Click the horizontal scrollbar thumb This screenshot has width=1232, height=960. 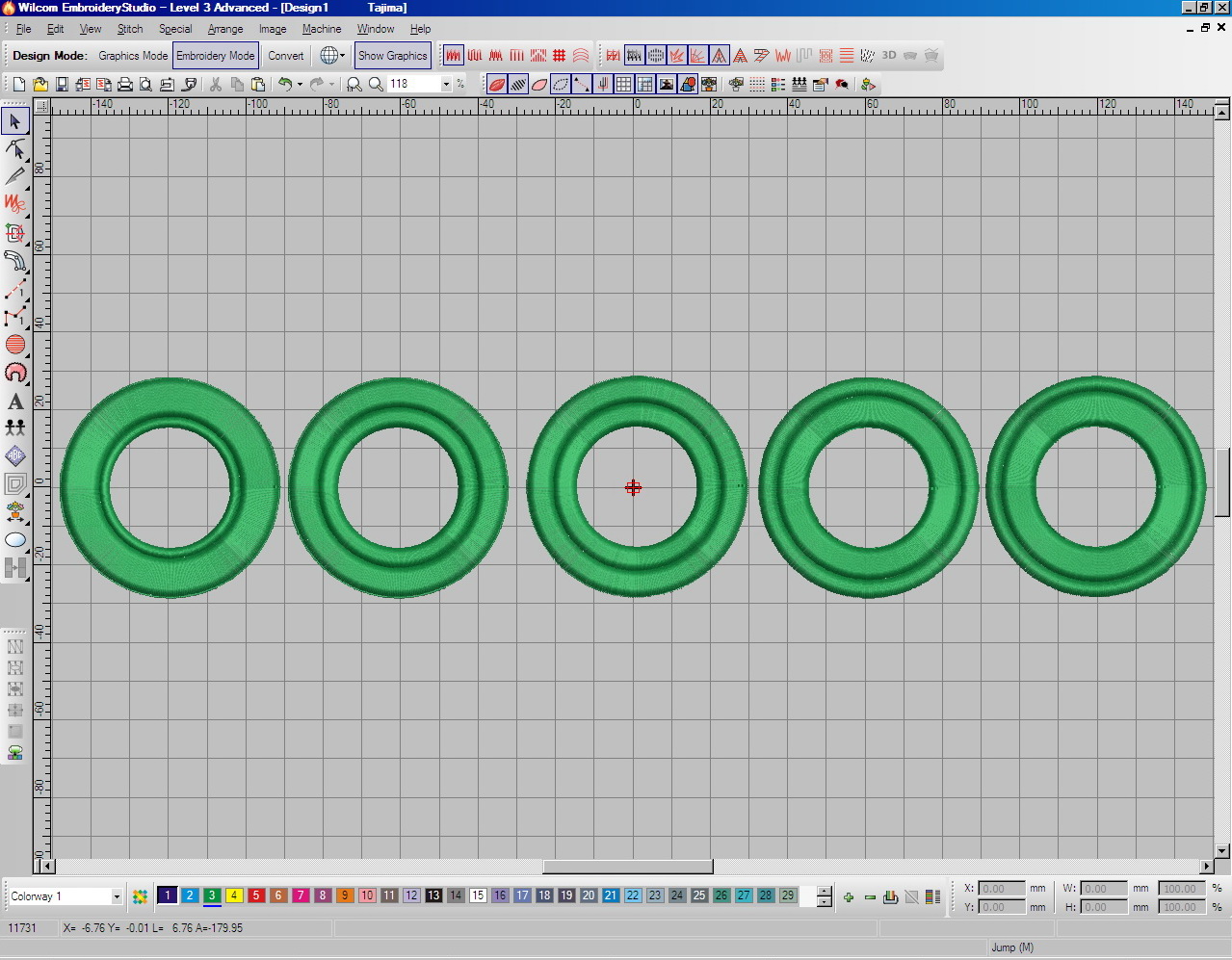click(628, 867)
